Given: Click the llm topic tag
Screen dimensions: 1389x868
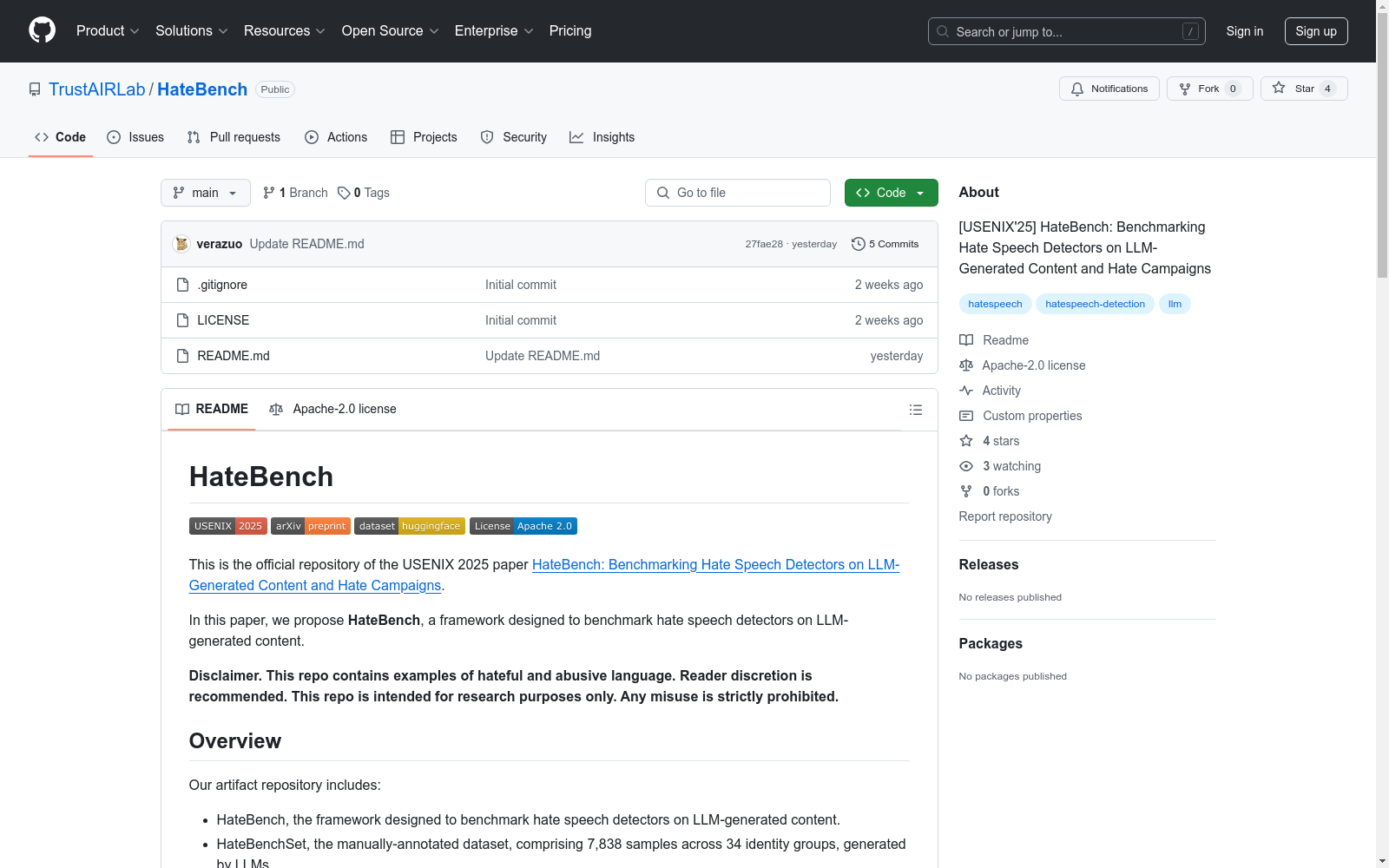Looking at the screenshot, I should coord(1175,304).
